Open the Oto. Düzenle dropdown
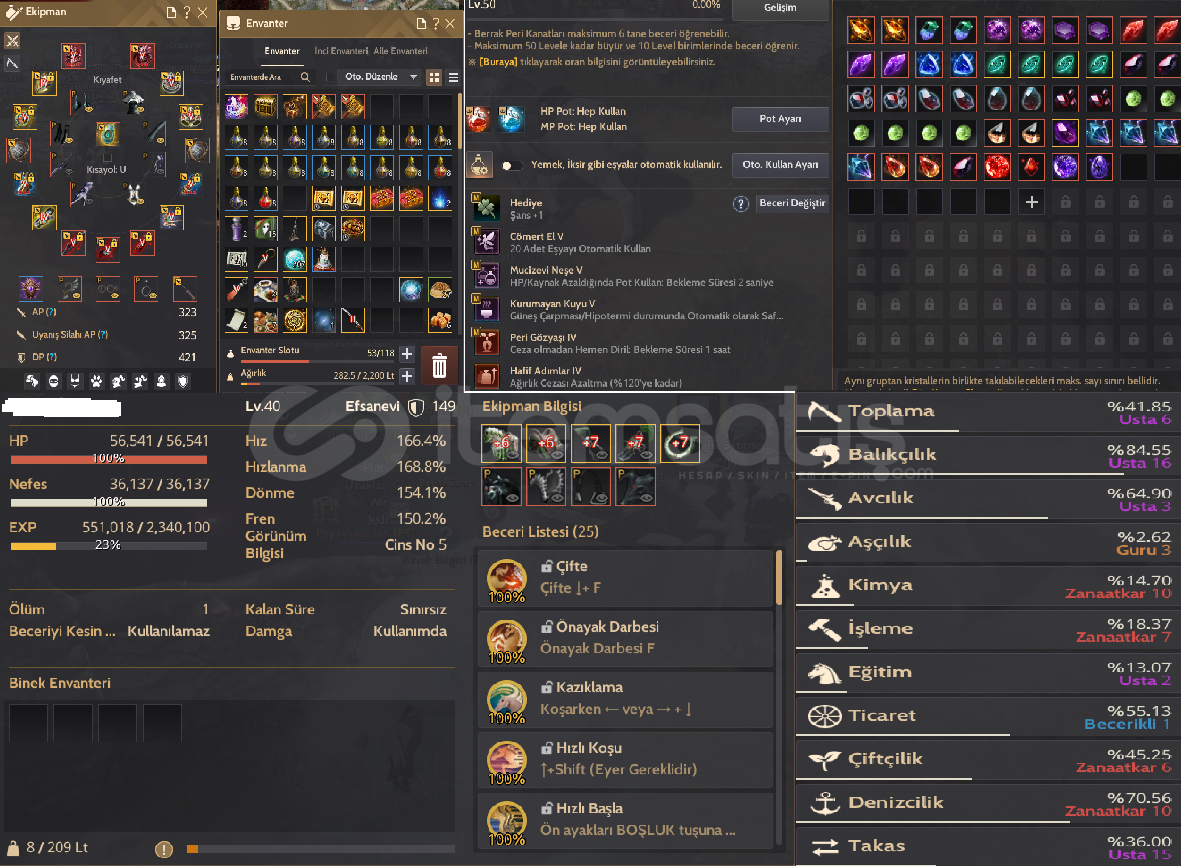The height and width of the screenshot is (866, 1181). tap(379, 77)
